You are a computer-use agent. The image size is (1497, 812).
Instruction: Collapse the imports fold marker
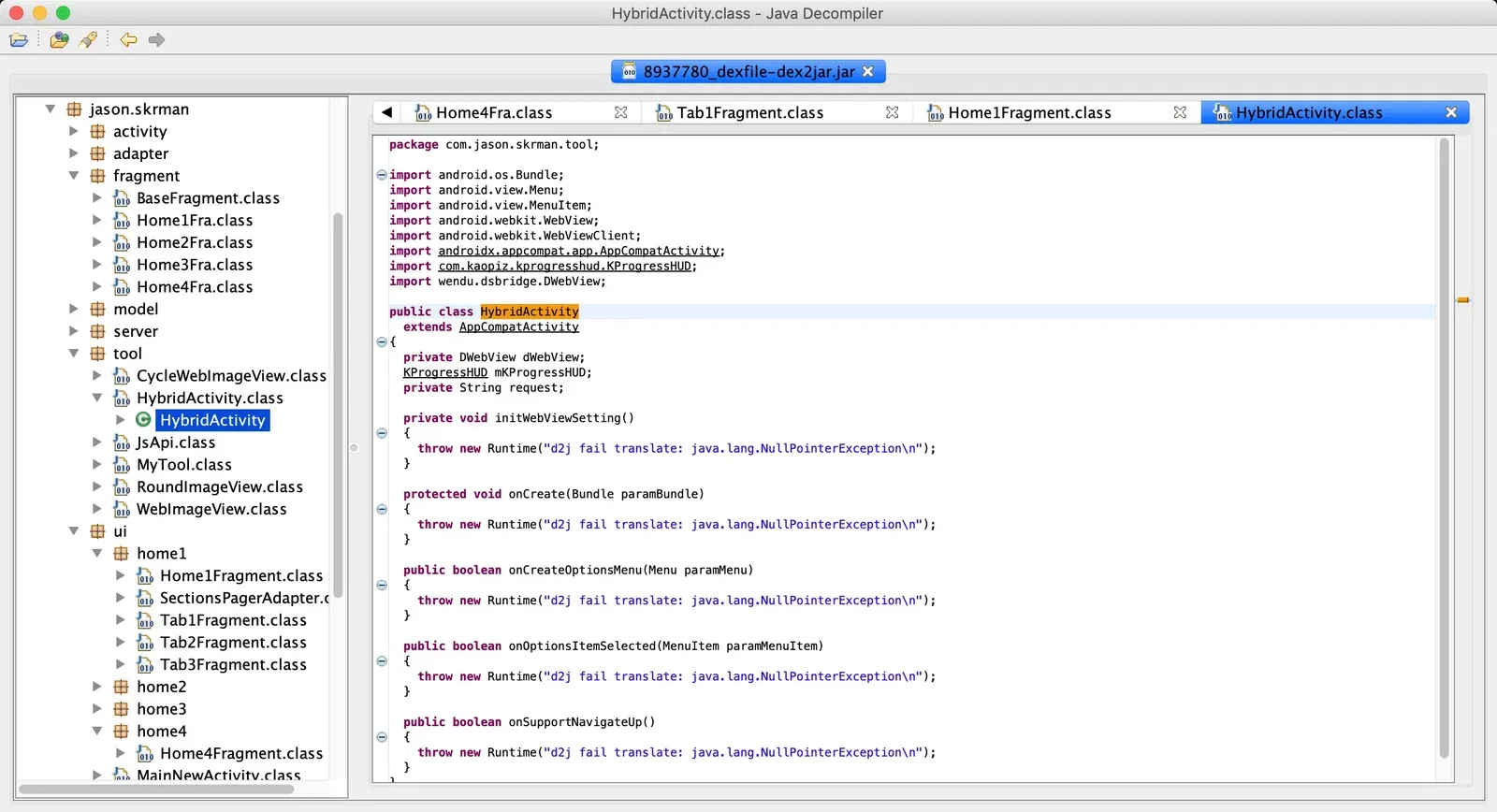tap(382, 175)
